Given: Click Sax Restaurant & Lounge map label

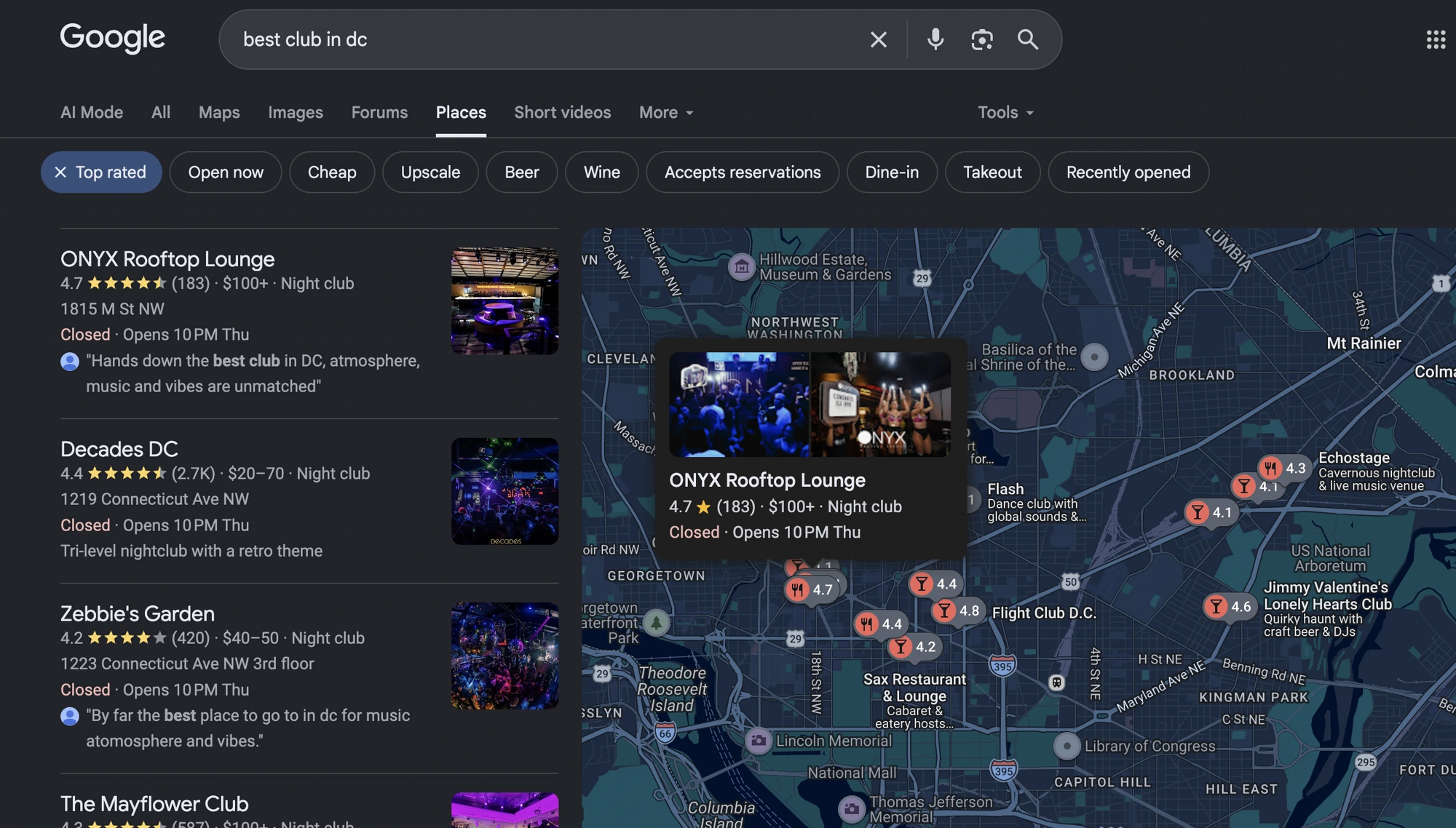Looking at the screenshot, I should pos(914,688).
